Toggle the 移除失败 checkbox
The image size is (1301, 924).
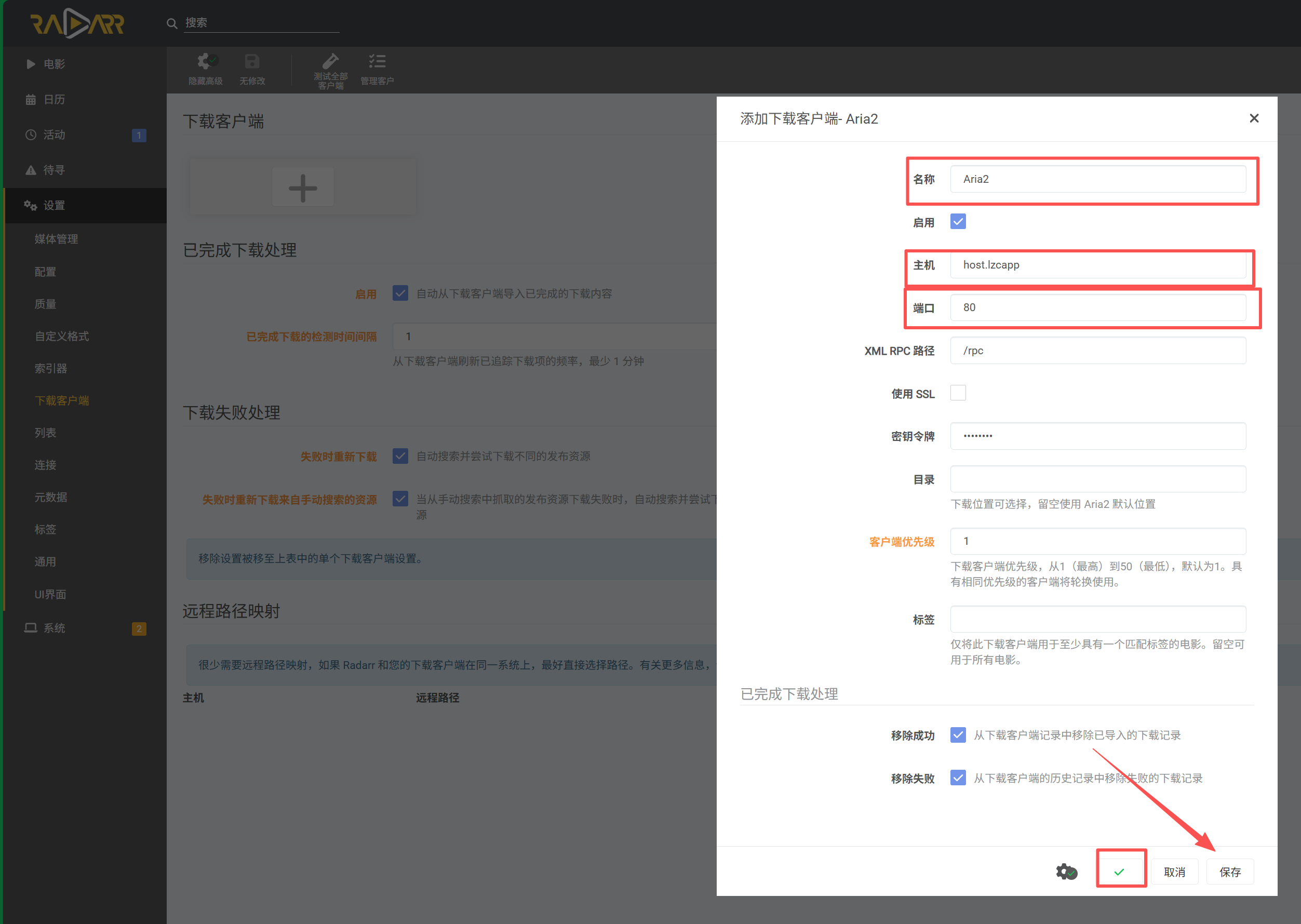pyautogui.click(x=958, y=778)
